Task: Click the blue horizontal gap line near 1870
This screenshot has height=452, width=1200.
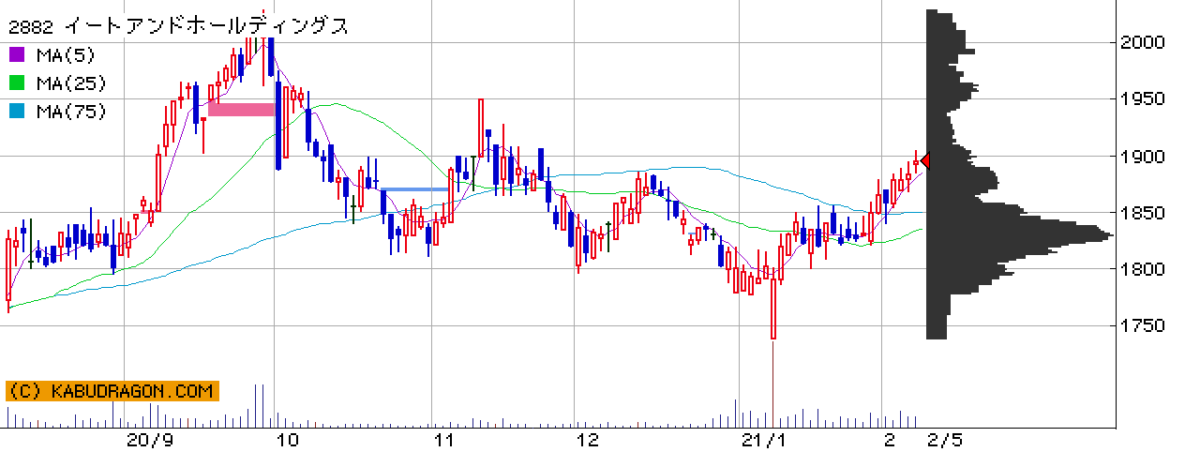Action: click(415, 189)
